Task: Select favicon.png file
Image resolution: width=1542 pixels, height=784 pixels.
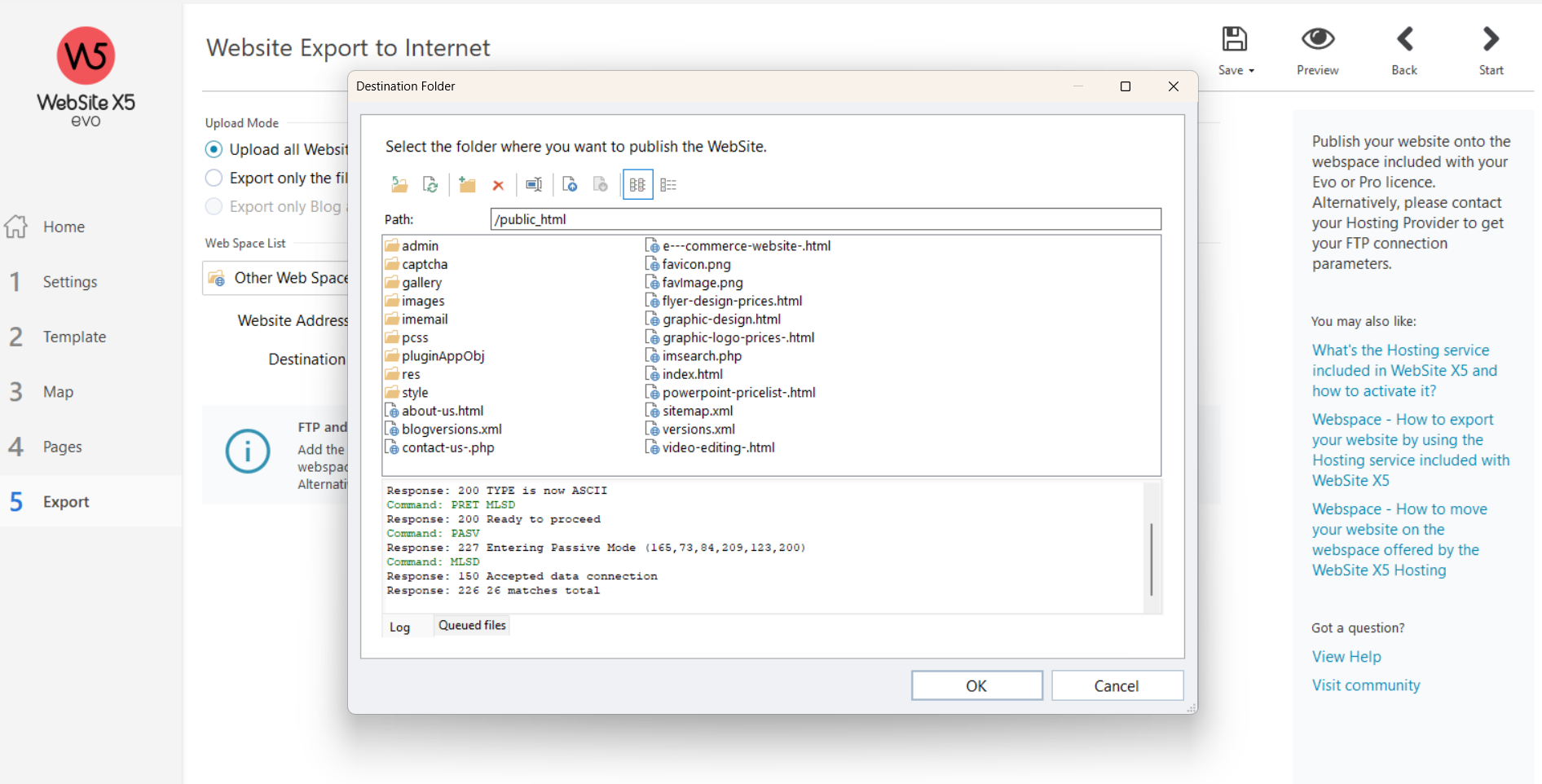Action: 688,264
